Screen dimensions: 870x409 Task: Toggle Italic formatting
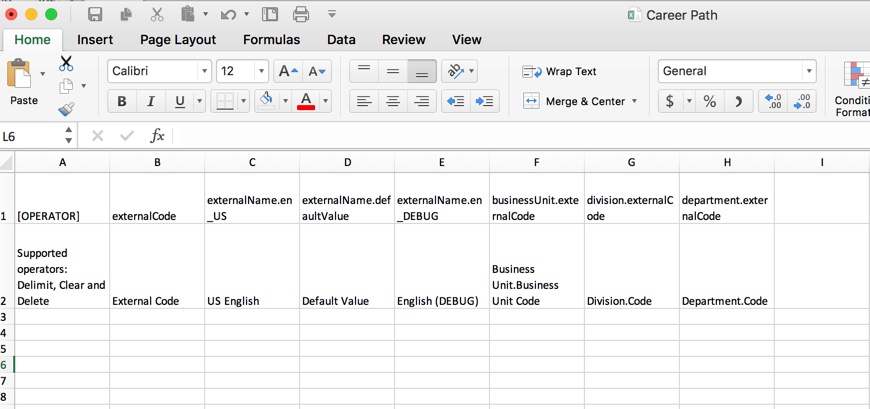tap(151, 101)
